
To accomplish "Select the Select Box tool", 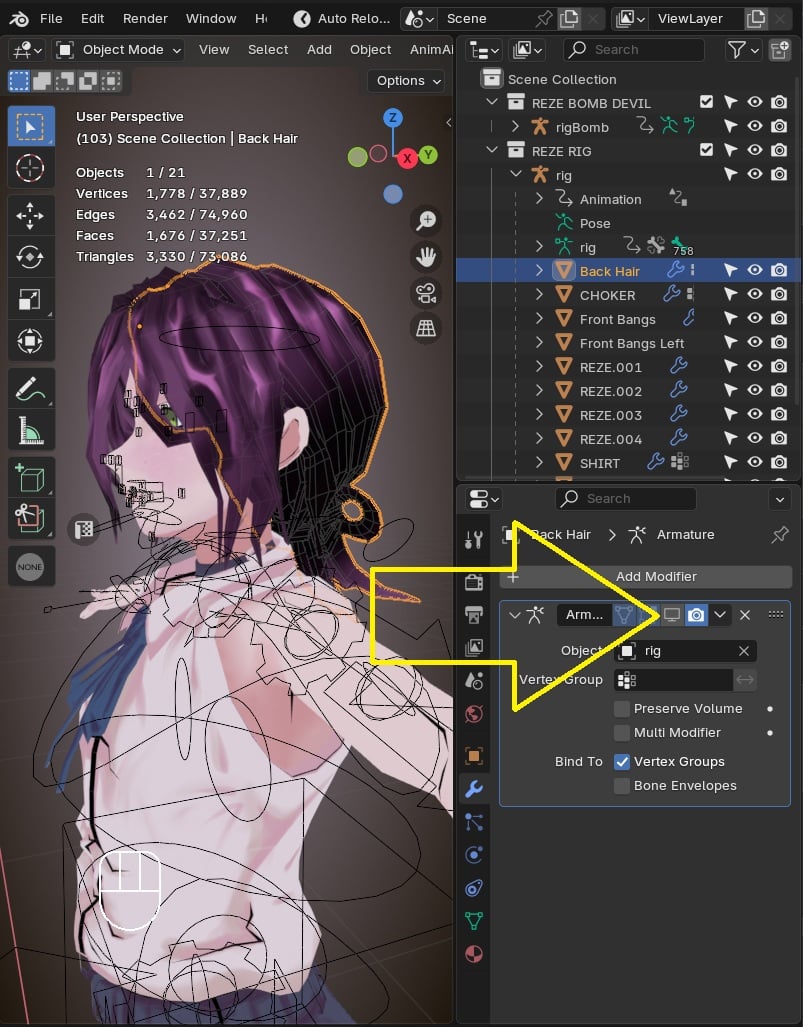I will tap(30, 126).
